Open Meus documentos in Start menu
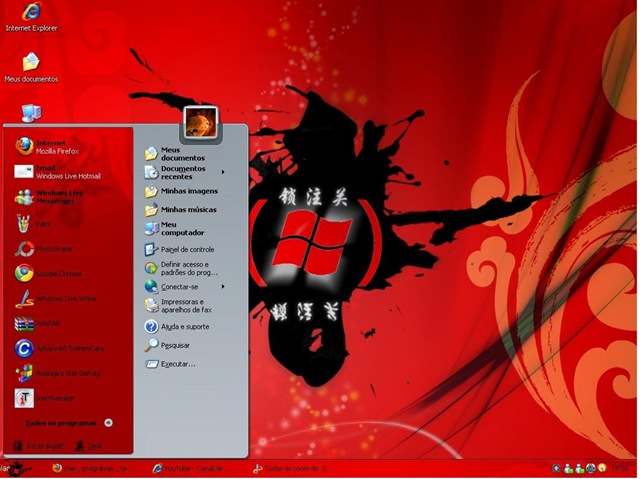 [x=175, y=154]
